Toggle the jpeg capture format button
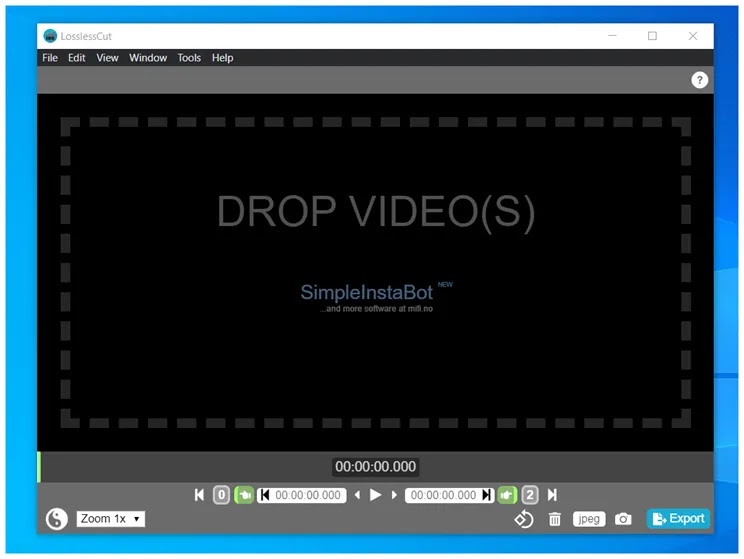 point(589,519)
